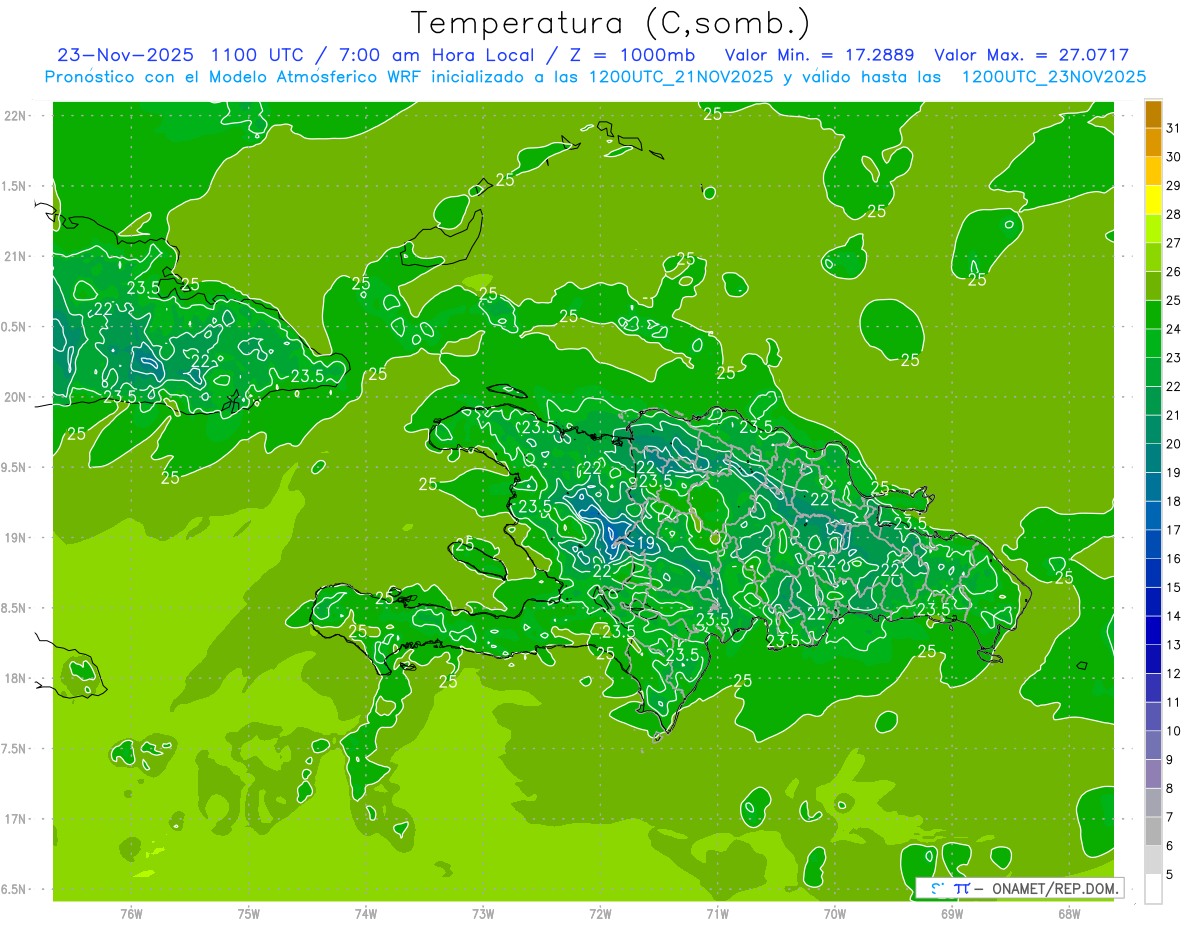Viewport: 1200px width, 927px height.
Task: Pick the green swatch between 24 and 25
Action: [x=1153, y=315]
